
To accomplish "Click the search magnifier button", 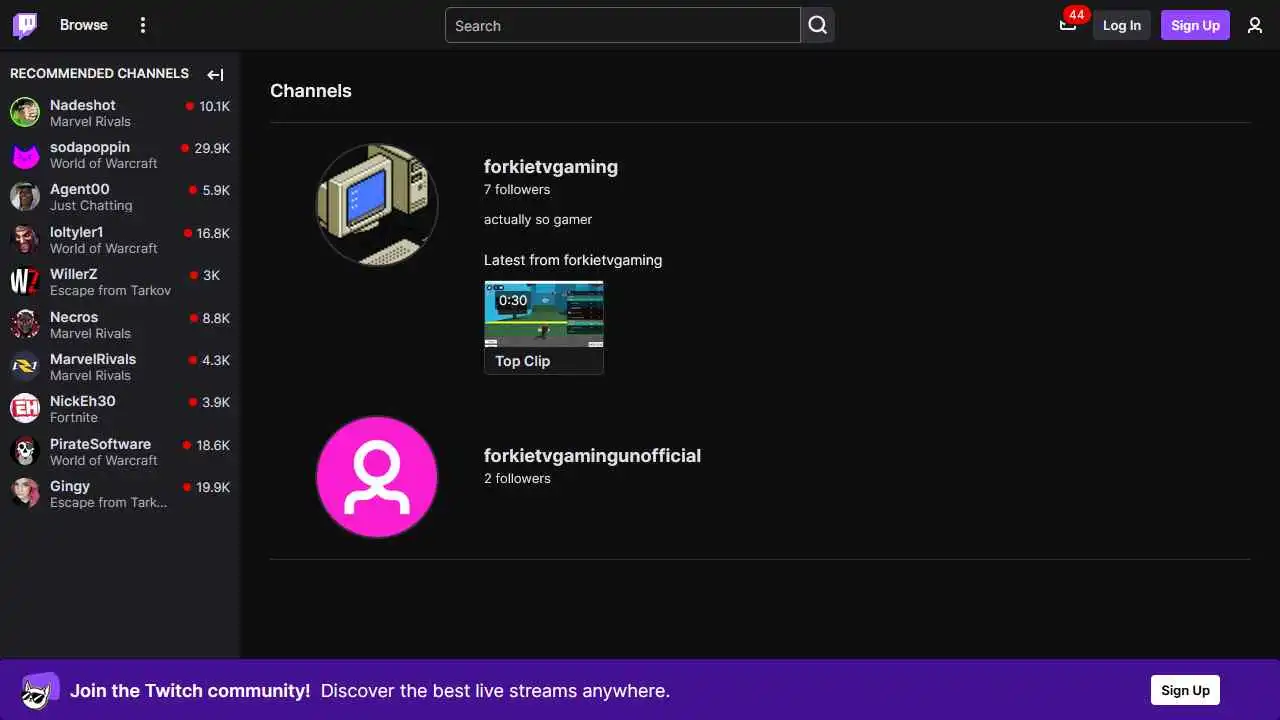I will [x=817, y=25].
